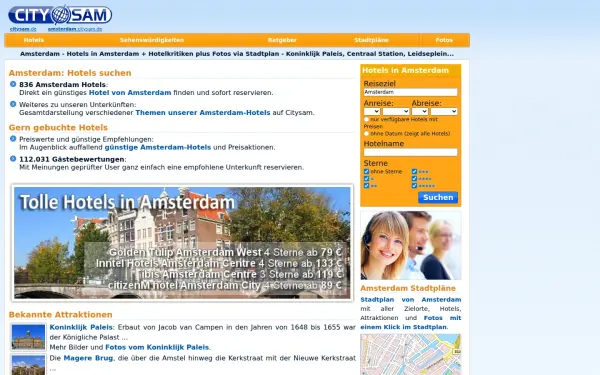This screenshot has height=375, width=600.
Task: Click the 'Hotels in Amsterdam' search box title
Action: (x=405, y=70)
